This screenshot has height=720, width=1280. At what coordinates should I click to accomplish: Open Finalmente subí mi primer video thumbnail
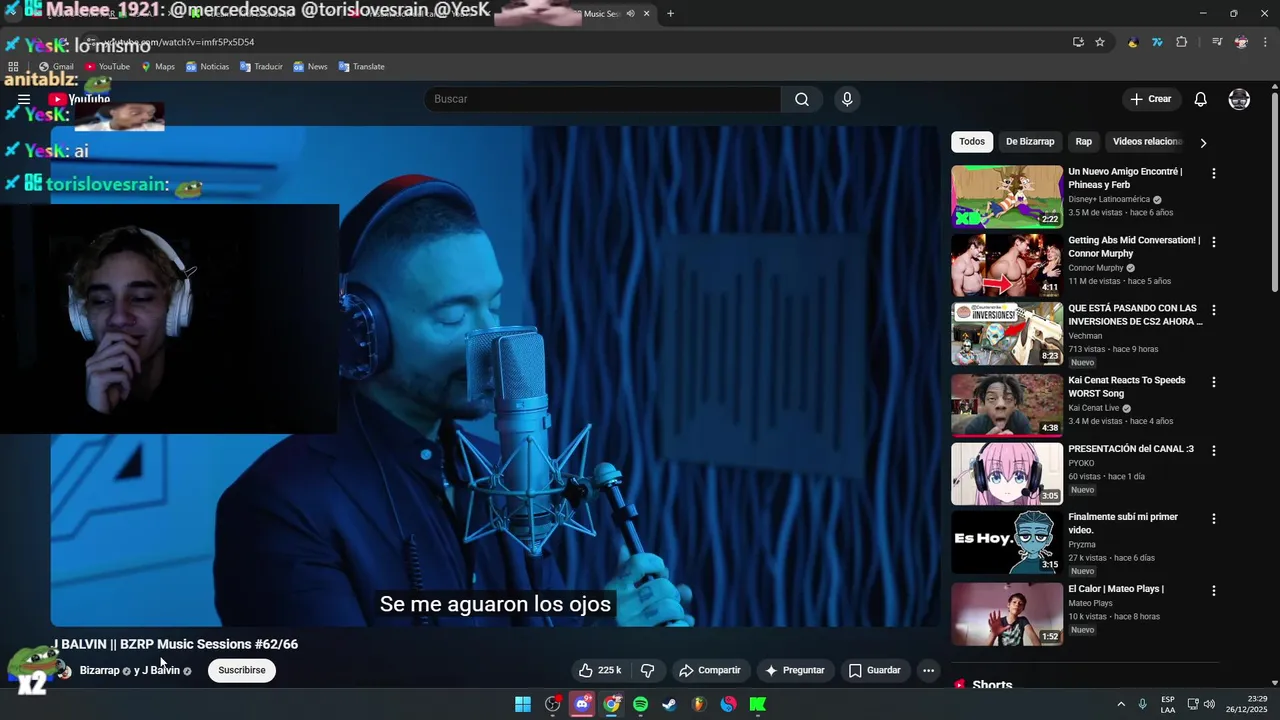click(x=1007, y=543)
